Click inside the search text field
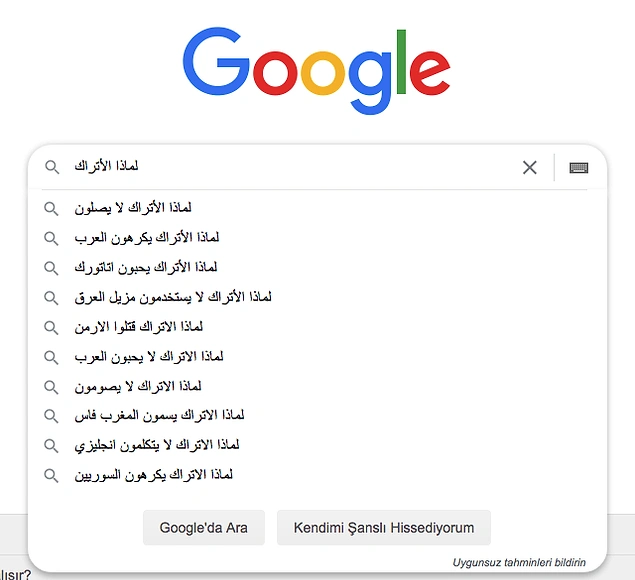The width and height of the screenshot is (635, 580). [300, 168]
